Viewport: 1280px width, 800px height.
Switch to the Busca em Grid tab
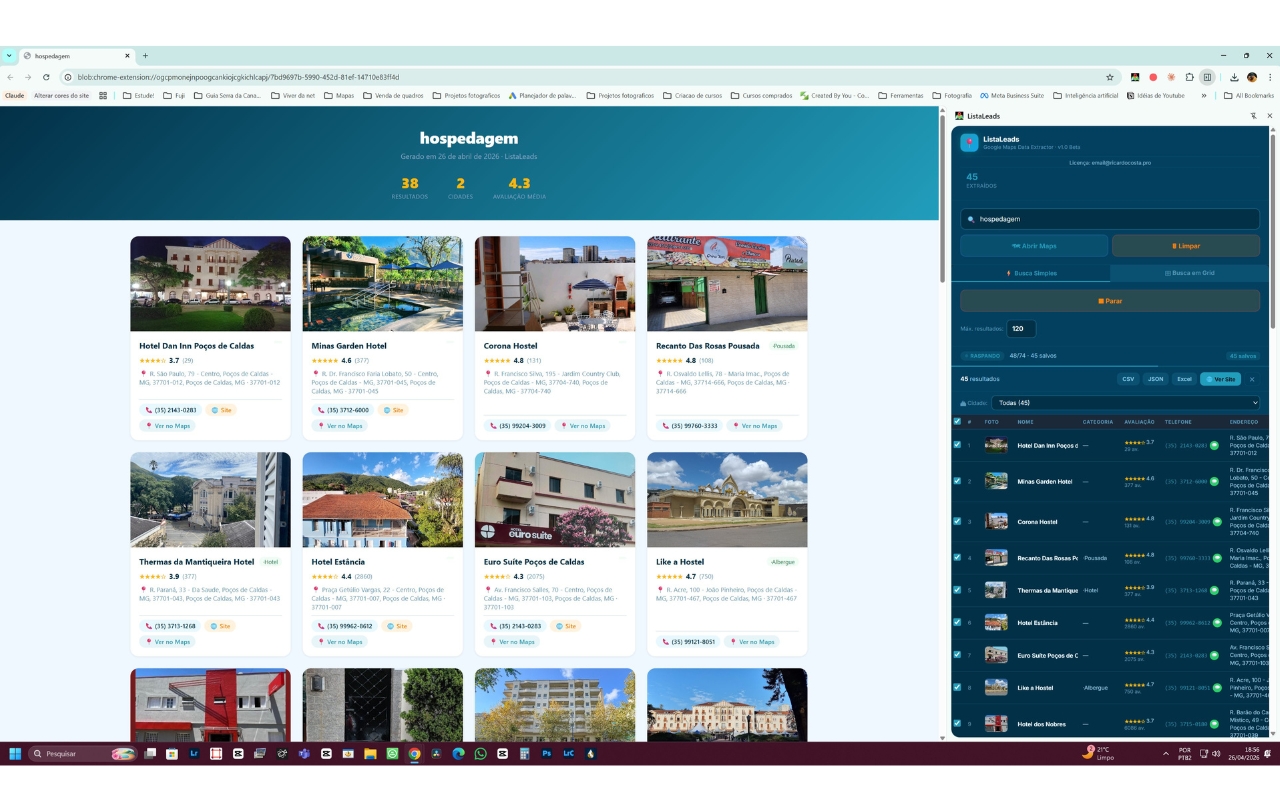1189,273
